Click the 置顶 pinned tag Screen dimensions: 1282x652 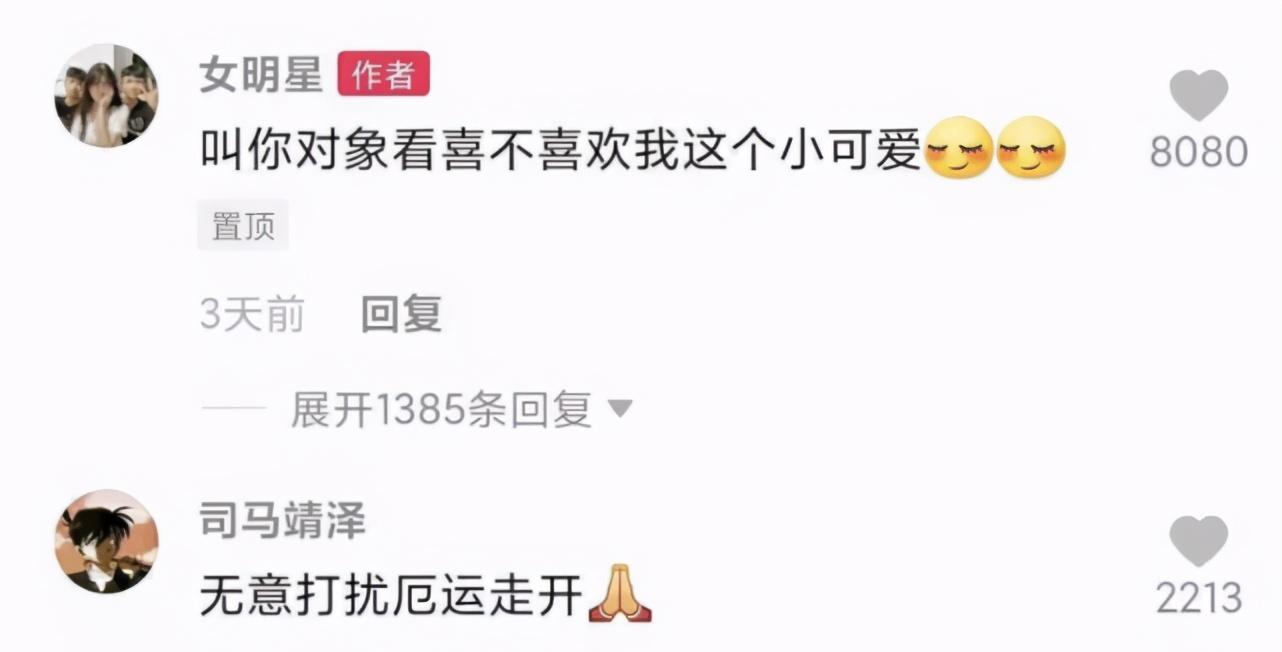(x=243, y=225)
